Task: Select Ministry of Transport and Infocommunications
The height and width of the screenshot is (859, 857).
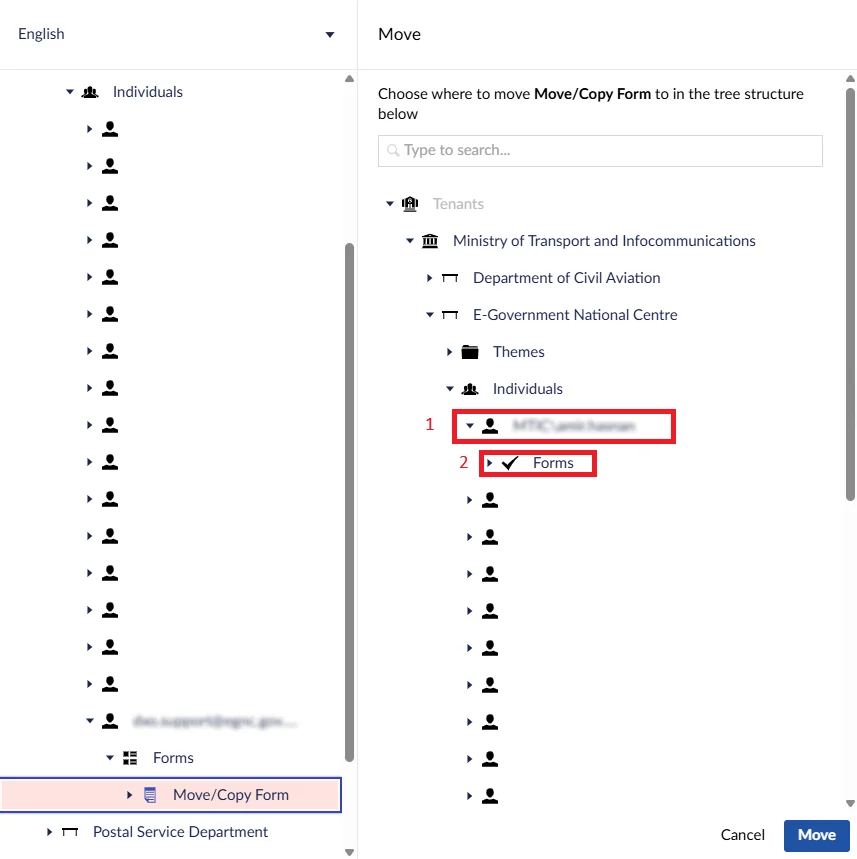Action: point(604,241)
